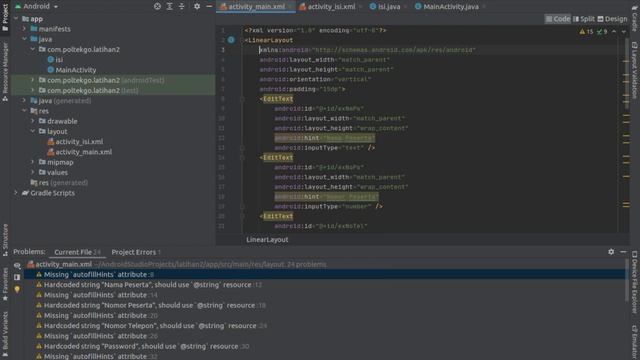
Task: Open the Problems panel settings gear
Action: point(611,252)
